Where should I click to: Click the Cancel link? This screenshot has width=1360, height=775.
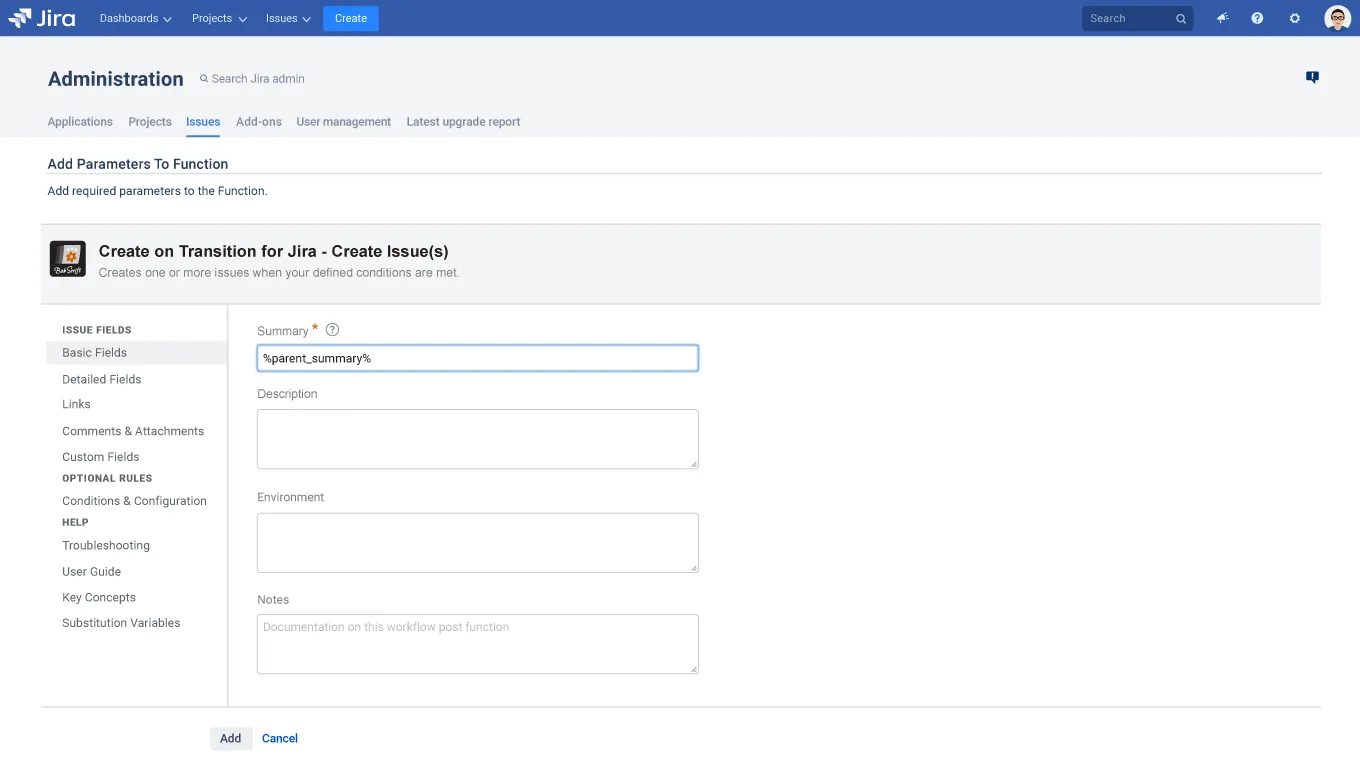coord(280,738)
